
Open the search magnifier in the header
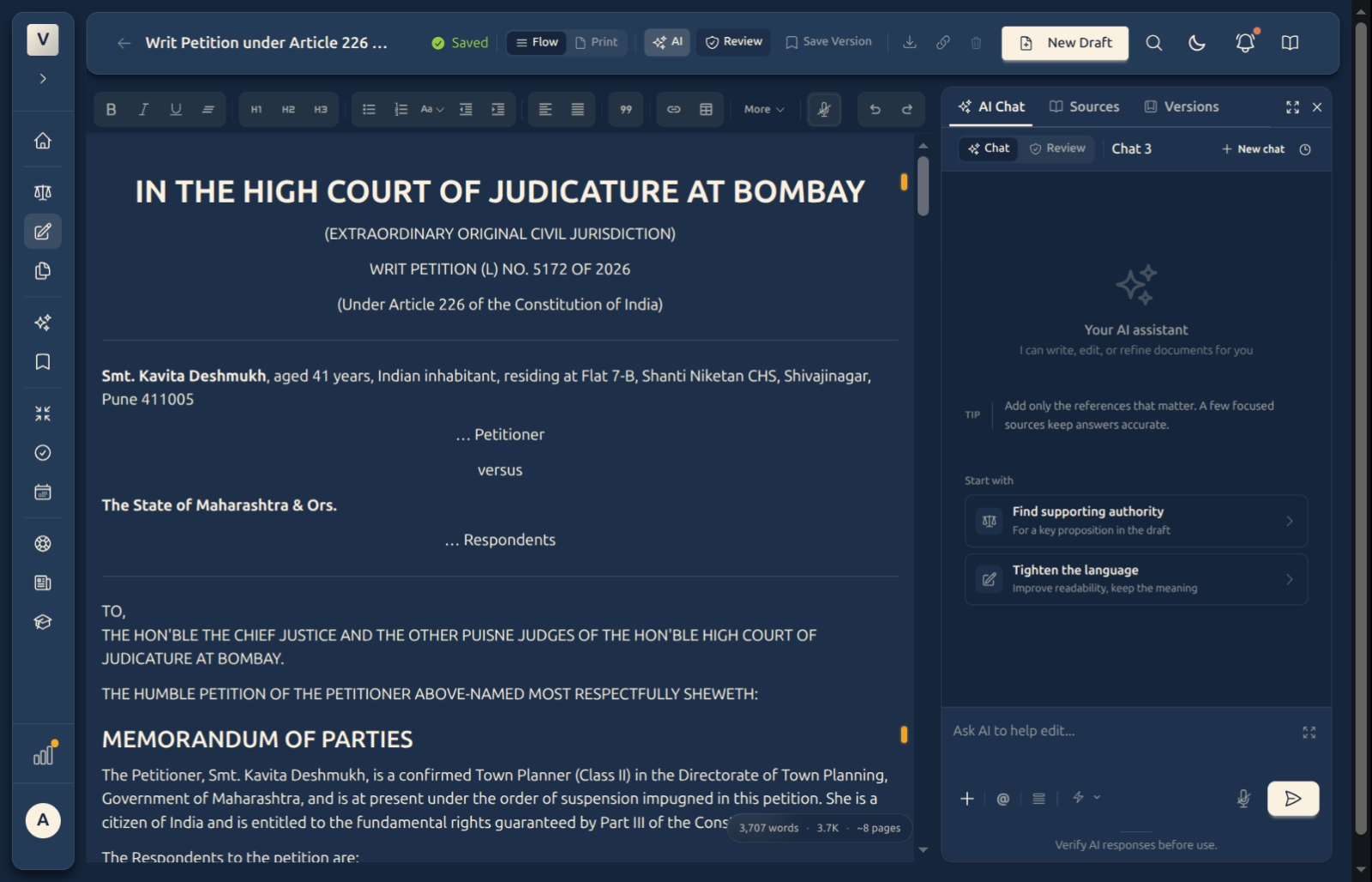point(1154,43)
